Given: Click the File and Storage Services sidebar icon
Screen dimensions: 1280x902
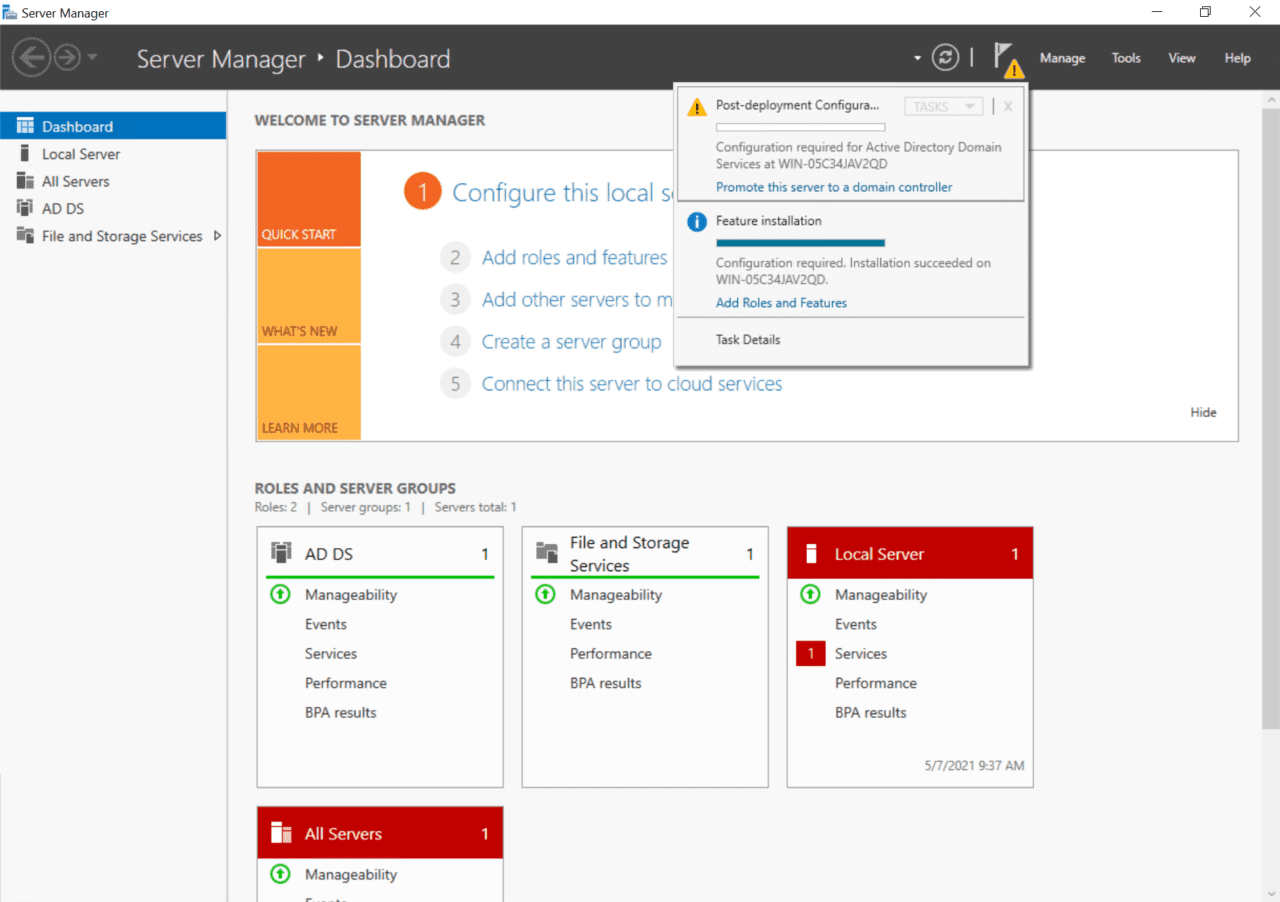Looking at the screenshot, I should (x=25, y=236).
